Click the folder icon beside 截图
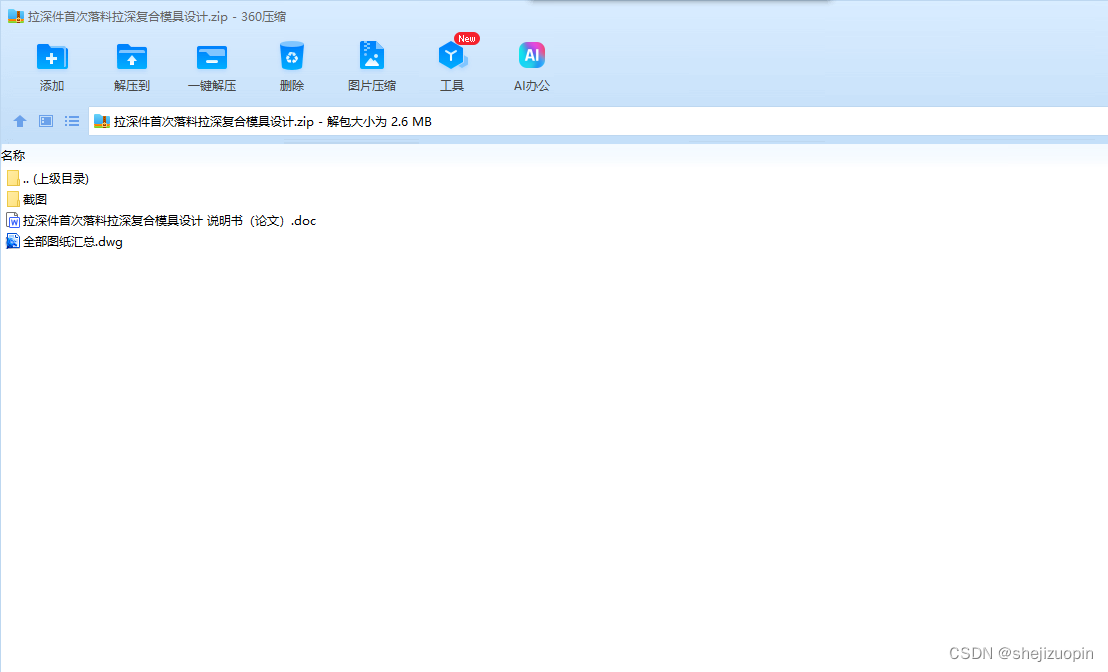Screen dimensions: 1108x672 pyautogui.click(x=13, y=199)
